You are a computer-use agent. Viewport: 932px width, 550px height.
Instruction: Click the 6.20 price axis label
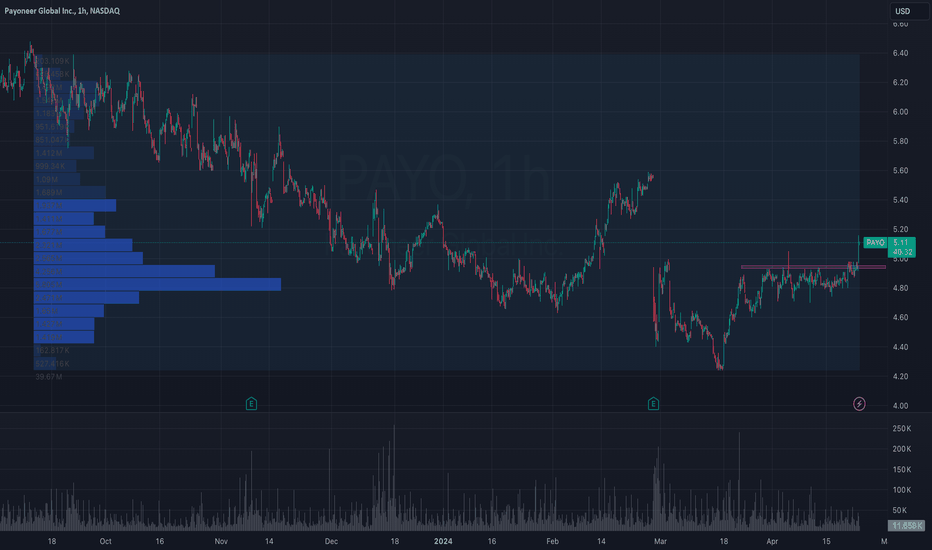(900, 83)
